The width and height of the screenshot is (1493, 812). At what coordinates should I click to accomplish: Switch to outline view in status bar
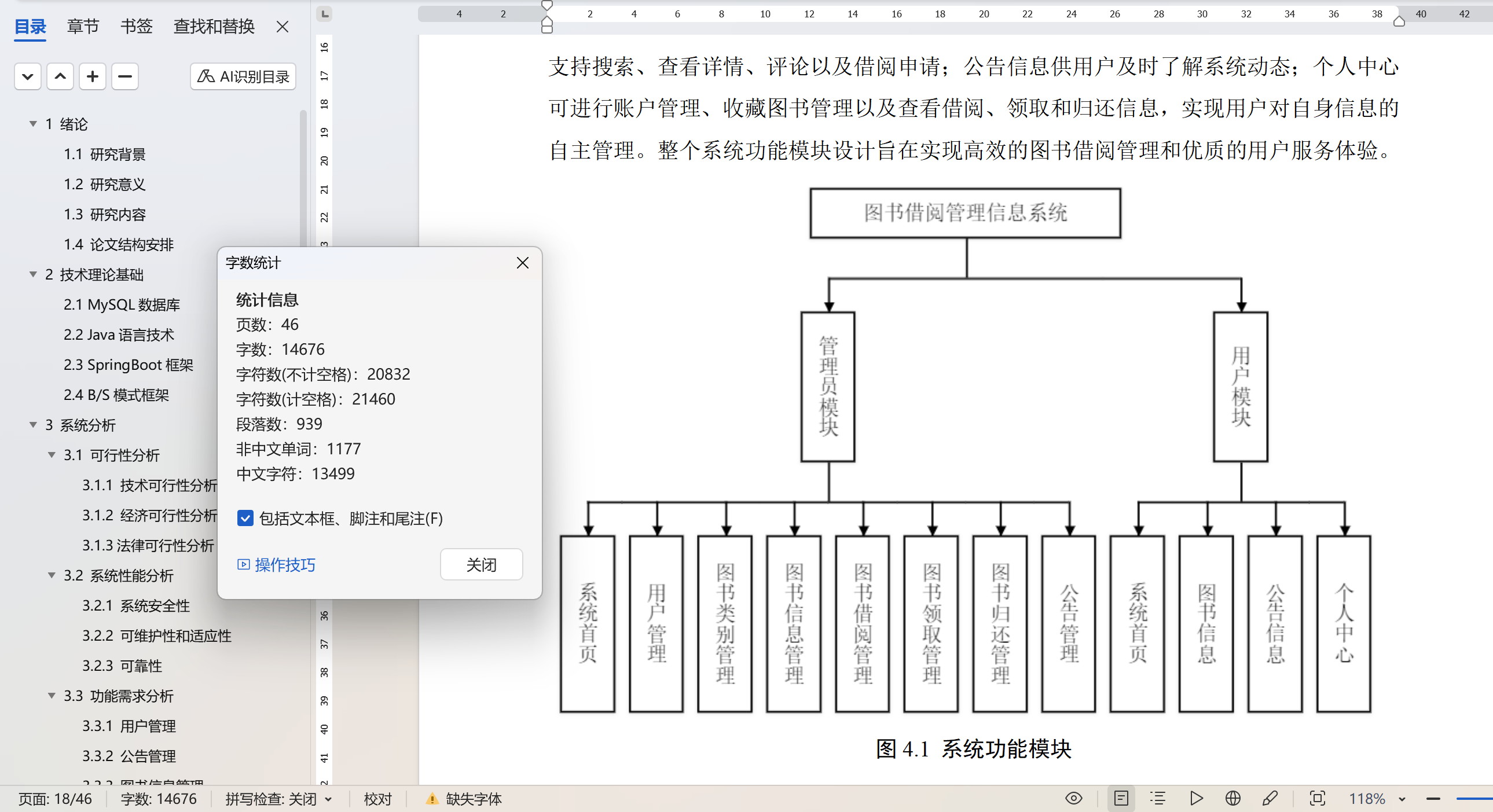1157,799
